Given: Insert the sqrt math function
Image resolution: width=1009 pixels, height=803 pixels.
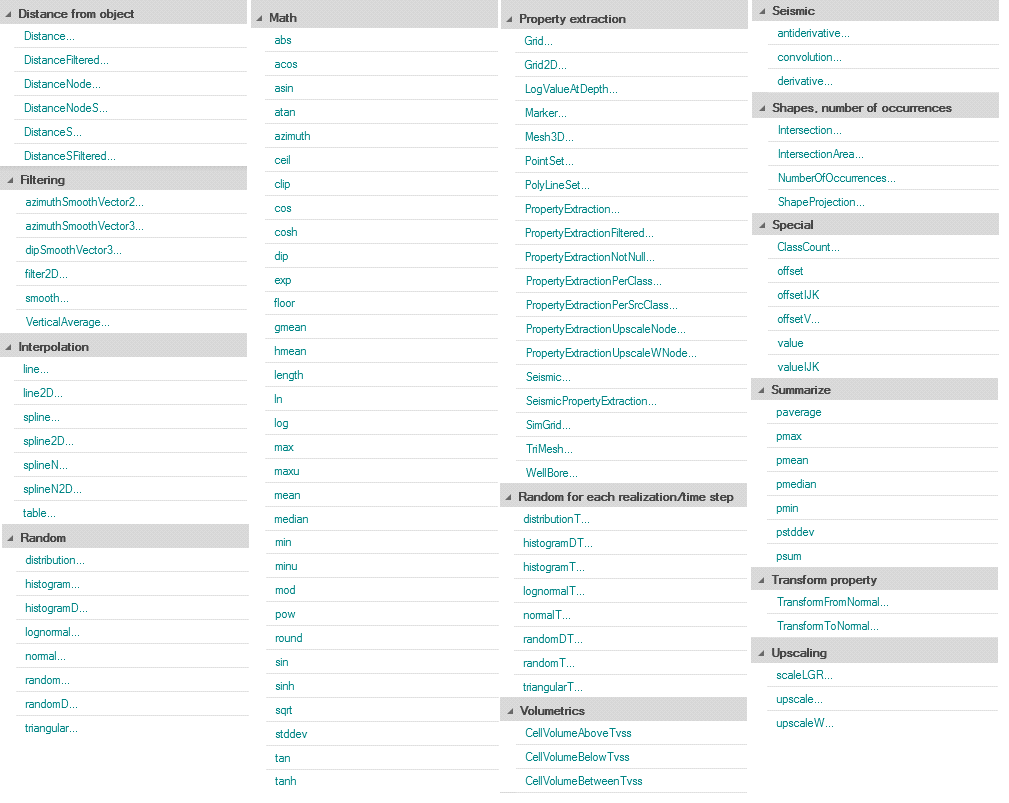Looking at the screenshot, I should tap(283, 710).
